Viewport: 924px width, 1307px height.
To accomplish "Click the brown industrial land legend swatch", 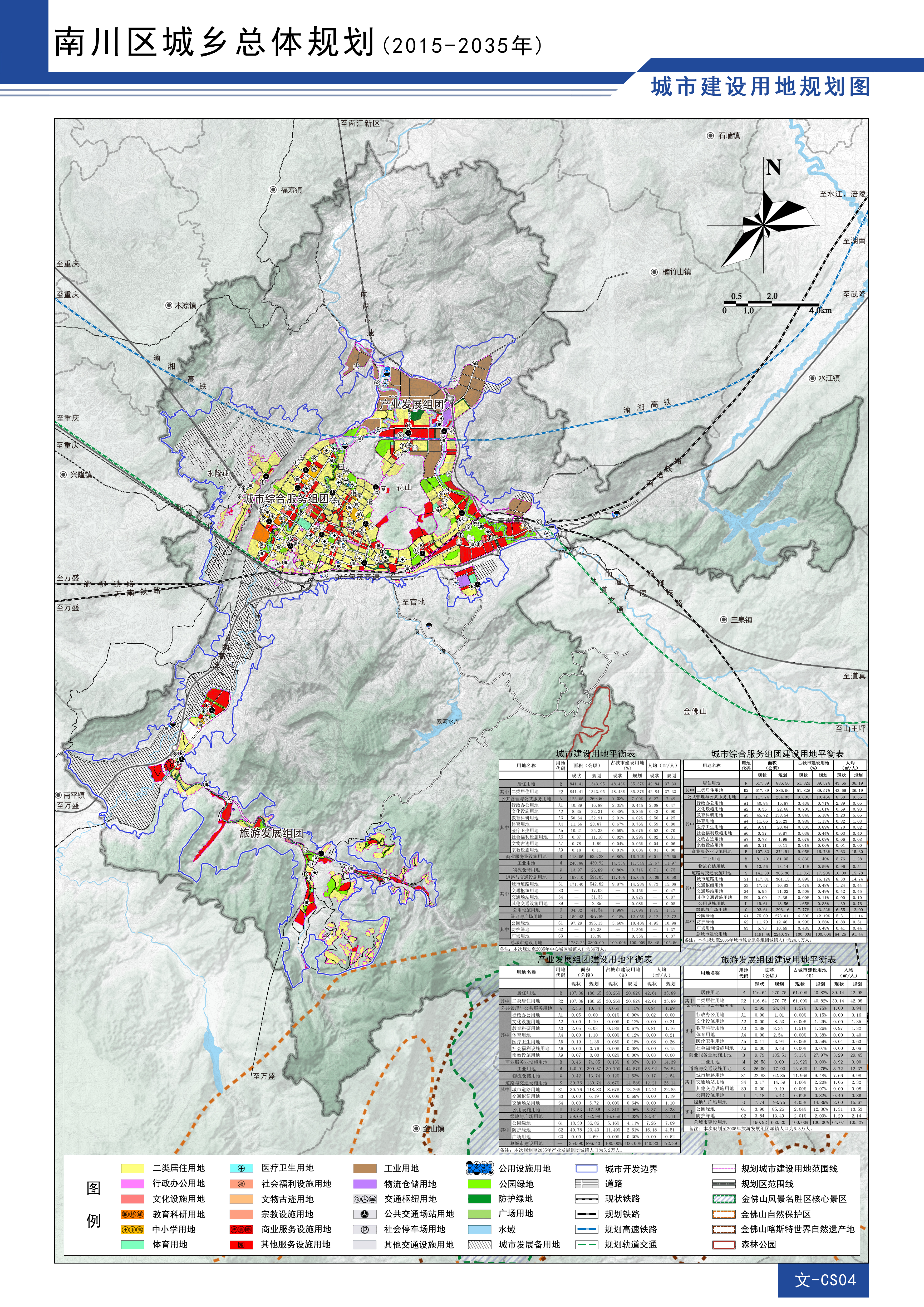I will (x=365, y=1169).
